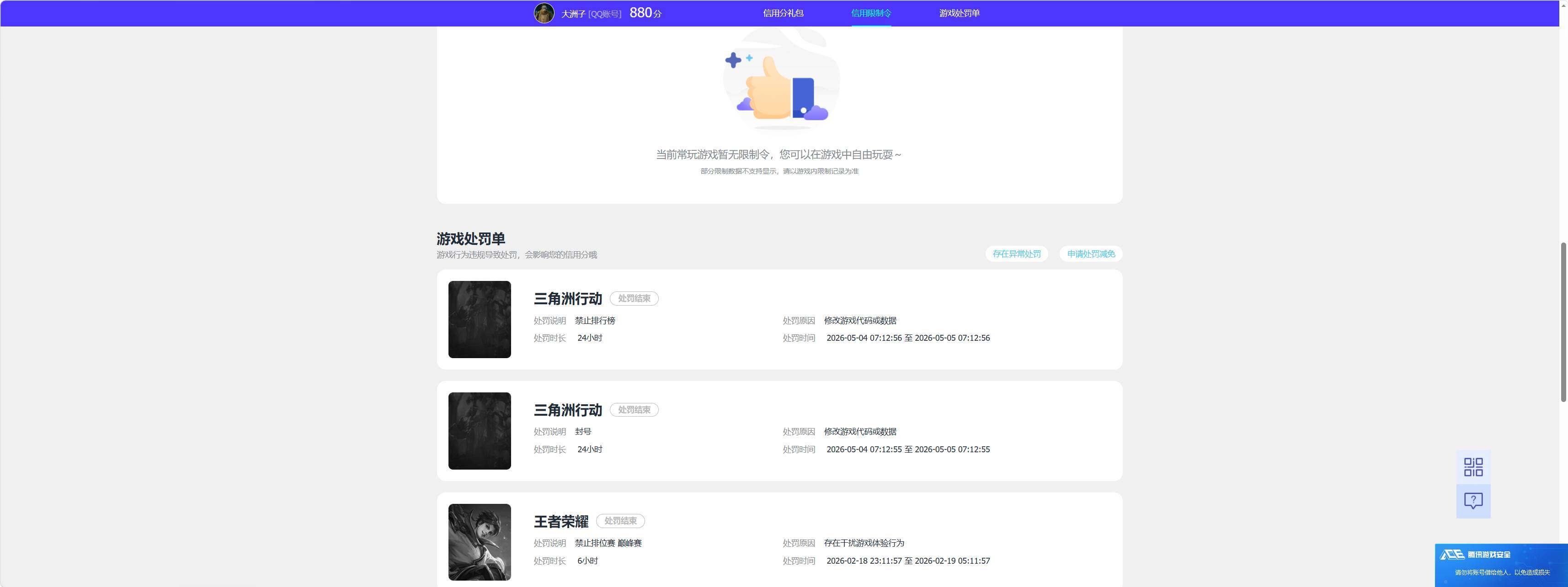The height and width of the screenshot is (587, 1568).
Task: Click 三角洲行动 title on the 封号 card
Action: click(x=567, y=410)
